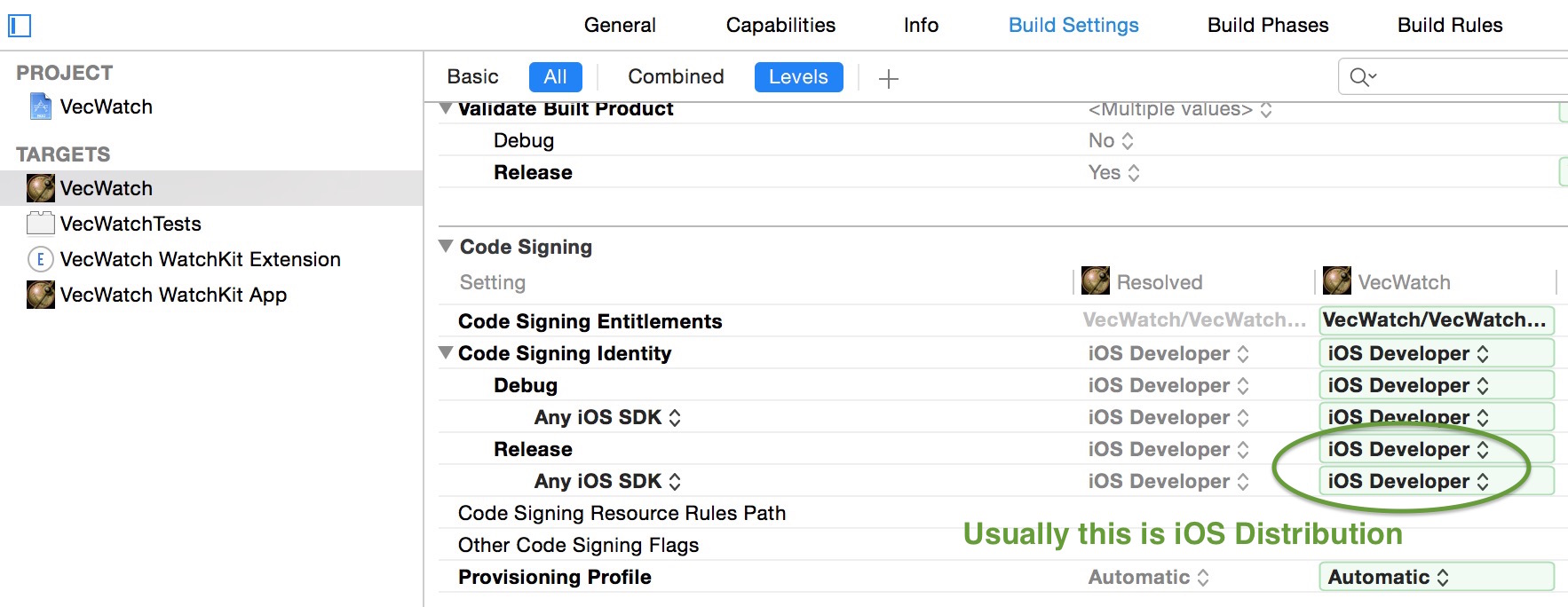Click the plus add build setting button
Viewport: 1568px width, 607px height.
coord(889,79)
